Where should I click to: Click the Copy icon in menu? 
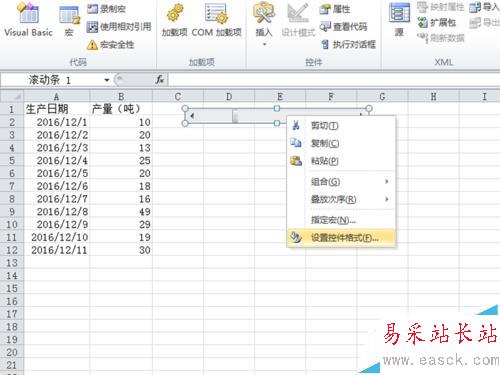coord(296,143)
